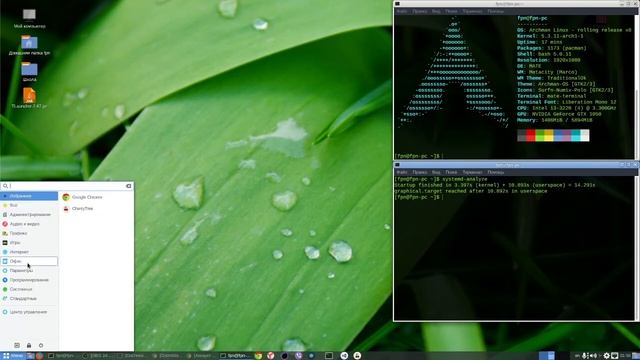Open the Интернет category
Image resolution: width=640 pixels, height=360 pixels.
[x=29, y=252]
